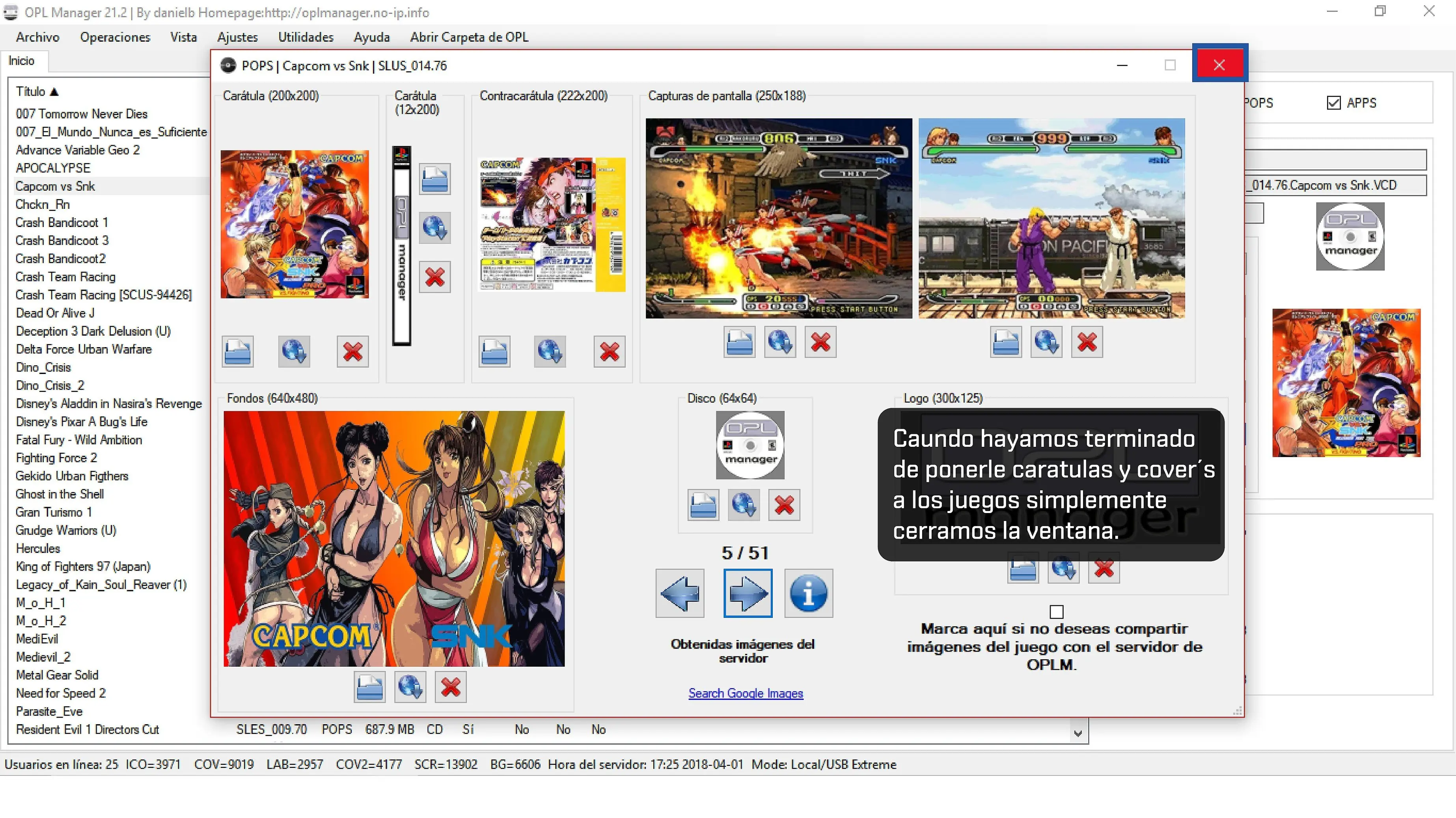Screen dimensions: 1456x818
Task: Select 'Fatal Fury - Wild Ambition' in list
Action: point(78,439)
